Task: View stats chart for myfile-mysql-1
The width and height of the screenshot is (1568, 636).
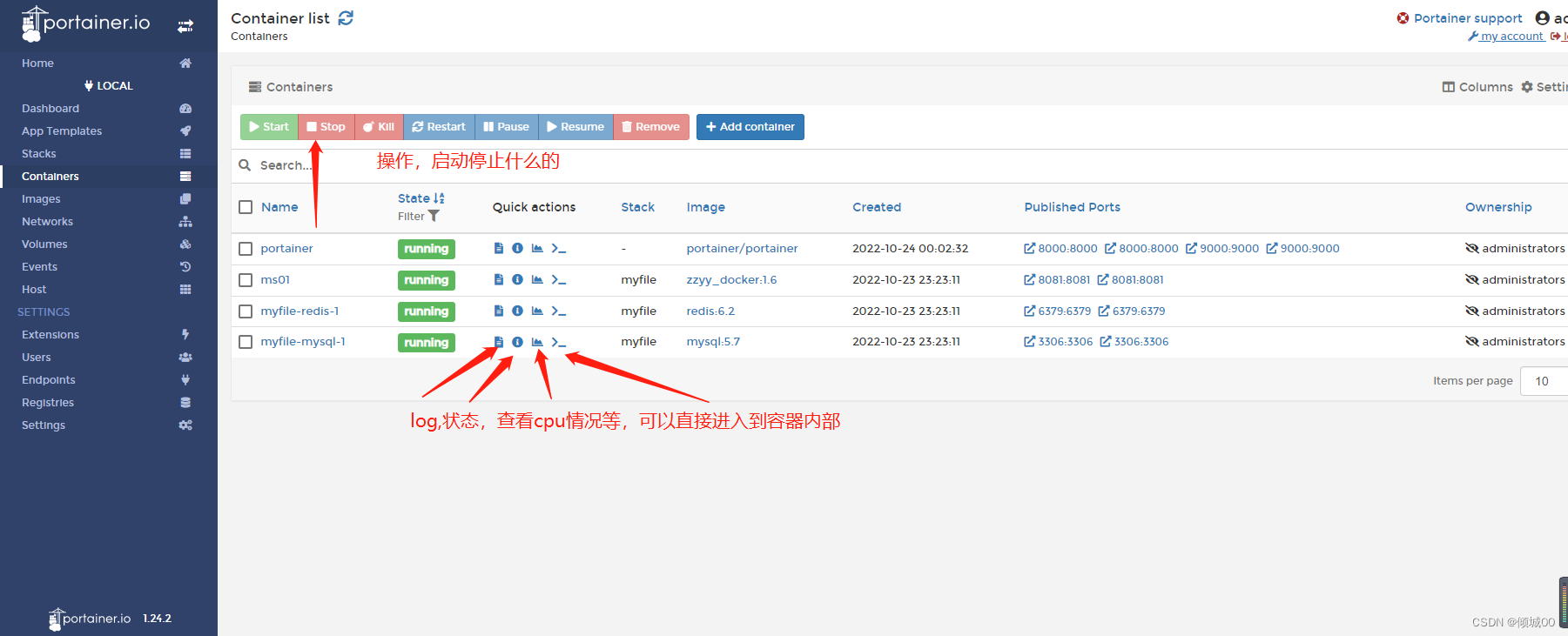Action: click(x=537, y=342)
